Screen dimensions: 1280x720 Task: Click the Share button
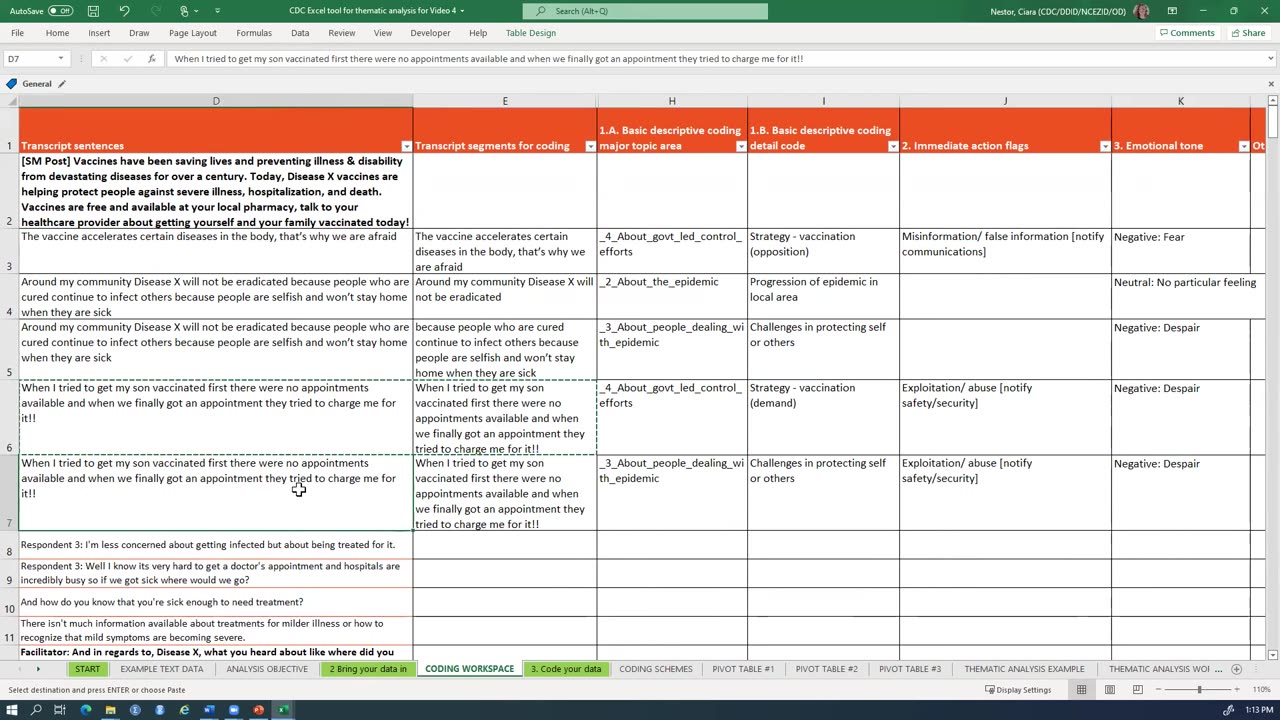tap(1248, 33)
